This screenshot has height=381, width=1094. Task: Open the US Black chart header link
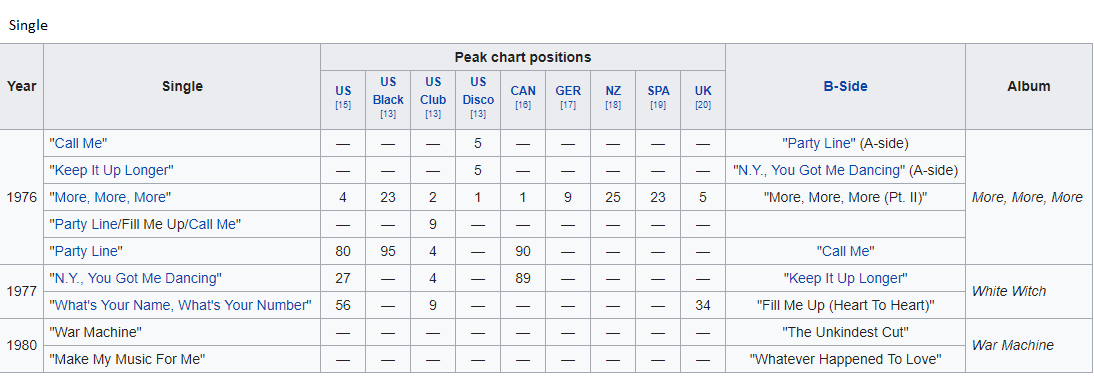click(388, 91)
